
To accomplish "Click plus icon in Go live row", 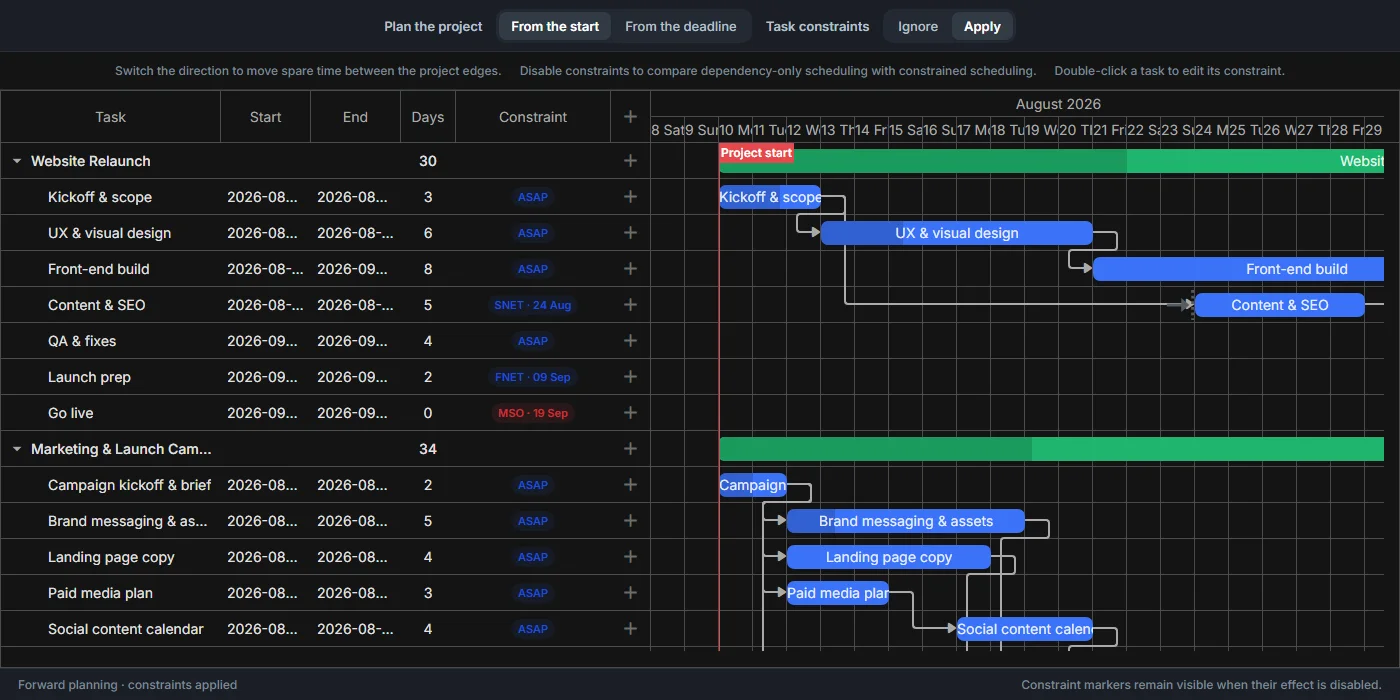I will click(630, 413).
